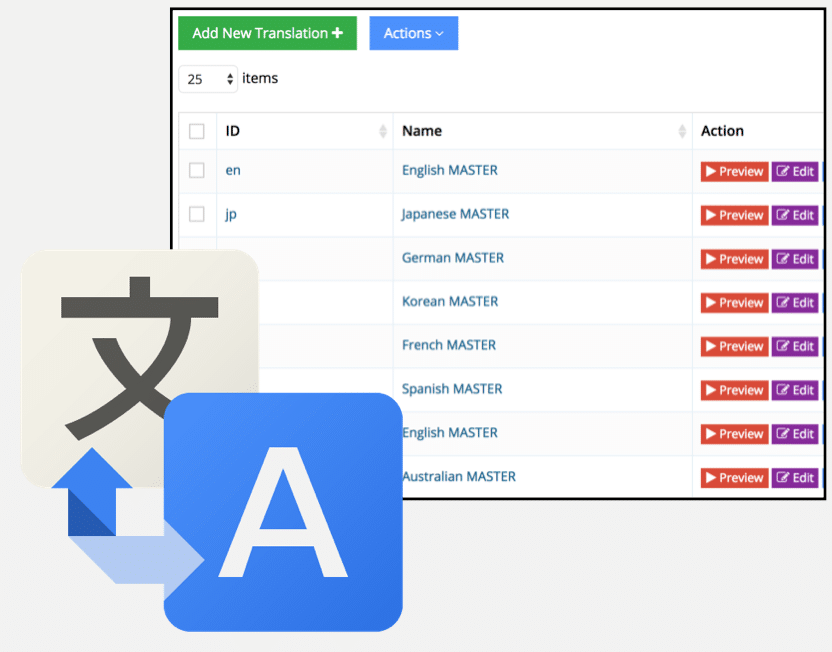The height and width of the screenshot is (652, 832).
Task: Tick the select-all checkbox in header
Action: click(x=197, y=131)
